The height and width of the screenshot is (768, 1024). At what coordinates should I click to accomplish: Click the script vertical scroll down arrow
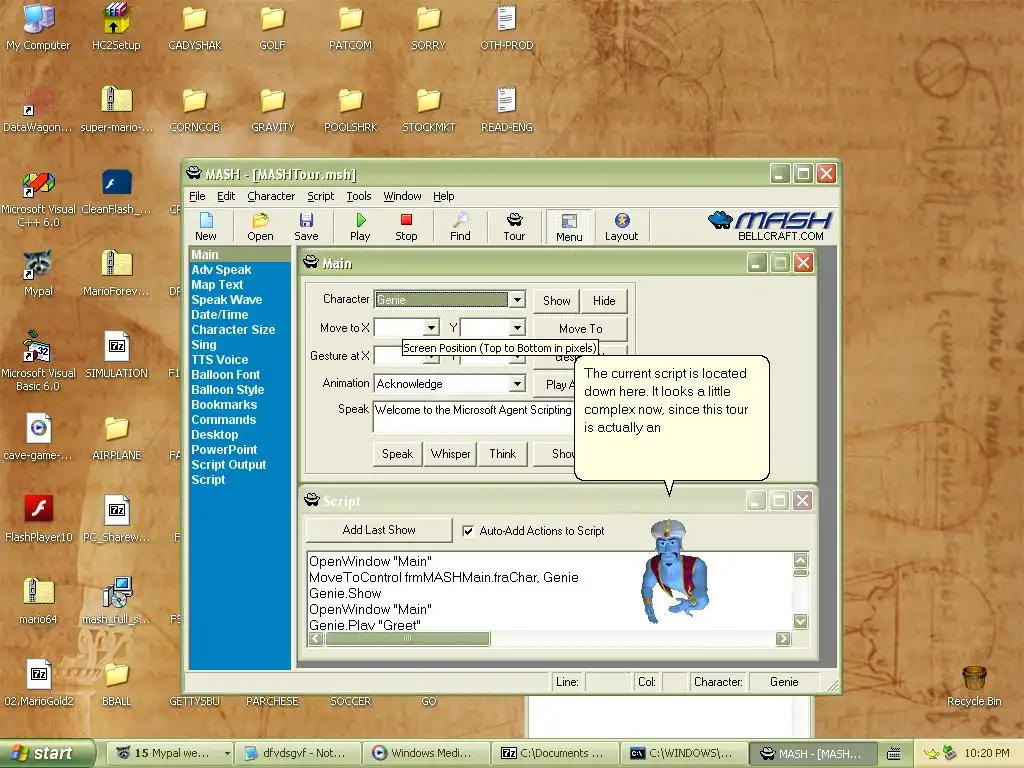coord(800,621)
